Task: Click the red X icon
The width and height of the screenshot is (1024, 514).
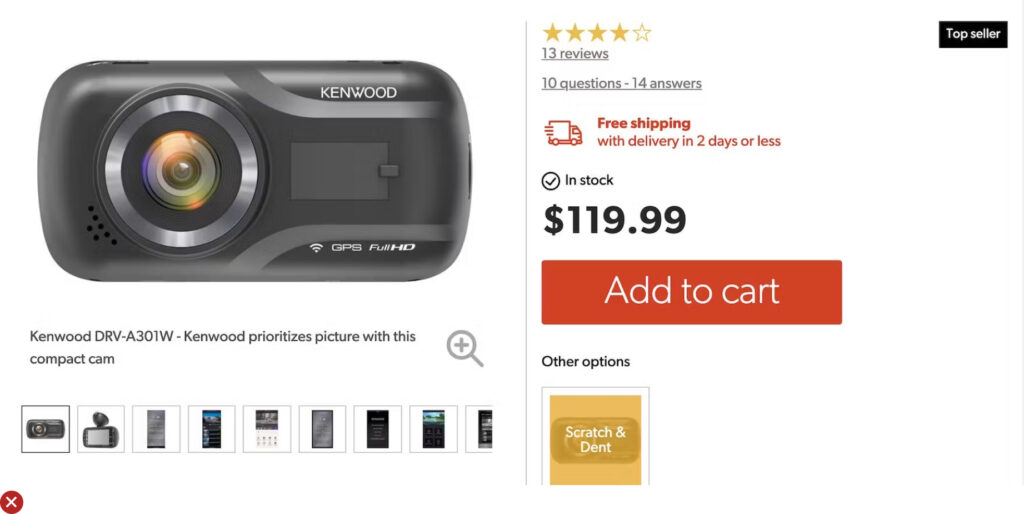Action: coord(11,502)
